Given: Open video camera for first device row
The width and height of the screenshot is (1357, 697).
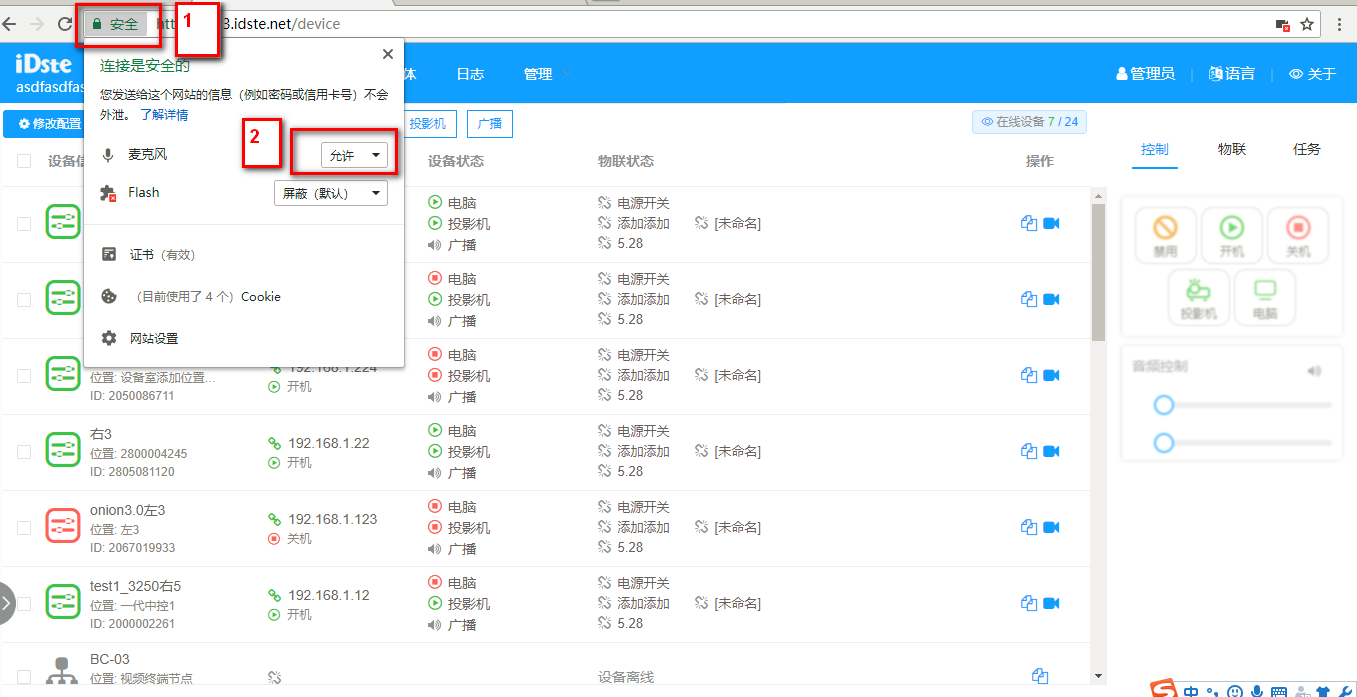Looking at the screenshot, I should pyautogui.click(x=1051, y=223).
